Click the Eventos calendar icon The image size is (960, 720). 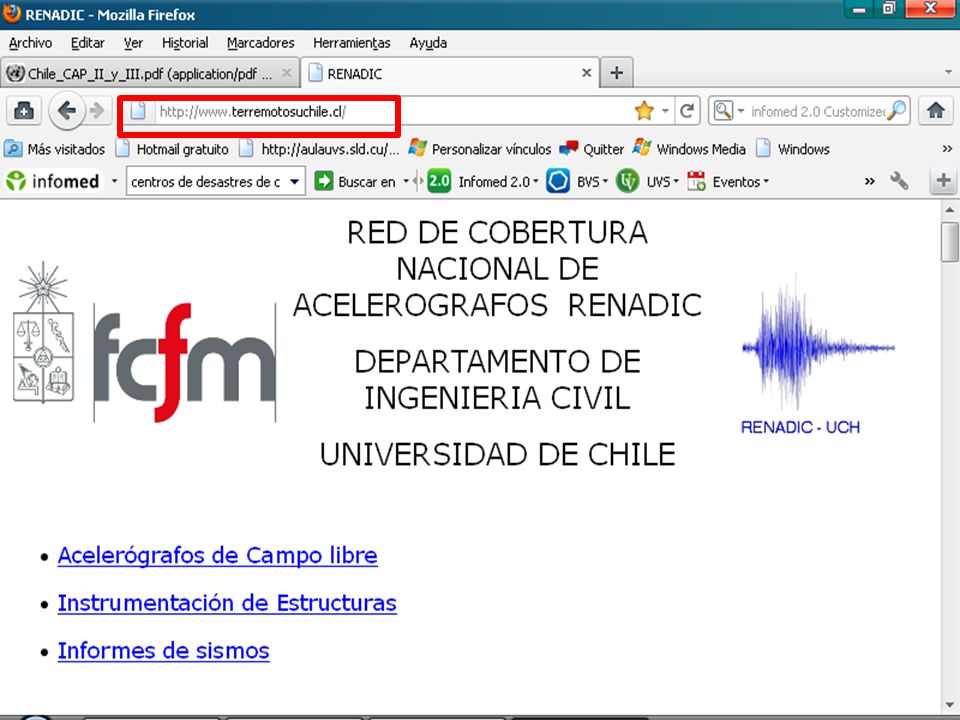point(696,181)
